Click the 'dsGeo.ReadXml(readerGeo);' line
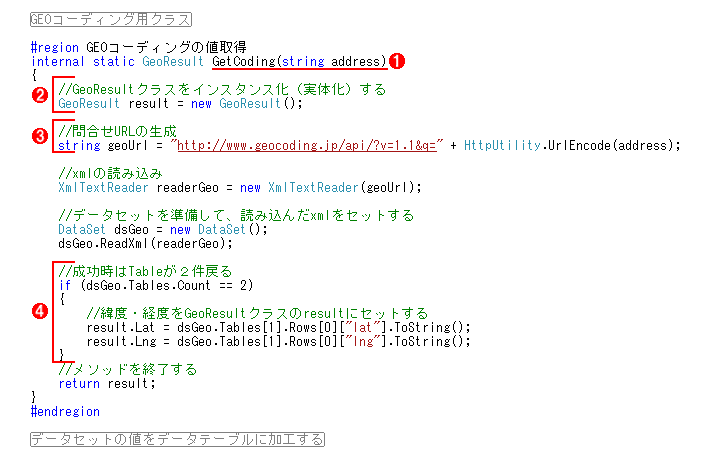Image resolution: width=718 pixels, height=459 pixels. coord(145,243)
